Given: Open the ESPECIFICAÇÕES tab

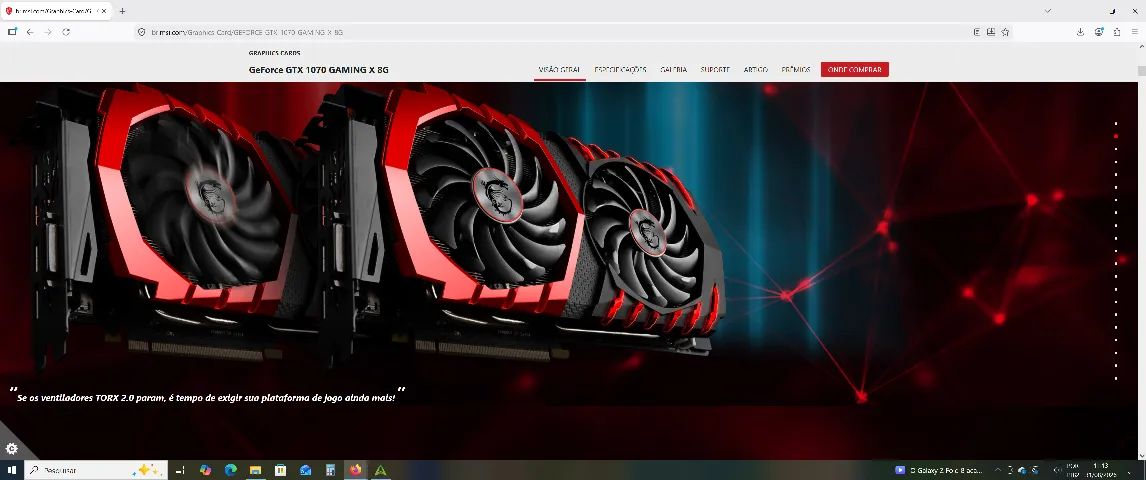Looking at the screenshot, I should (x=621, y=70).
